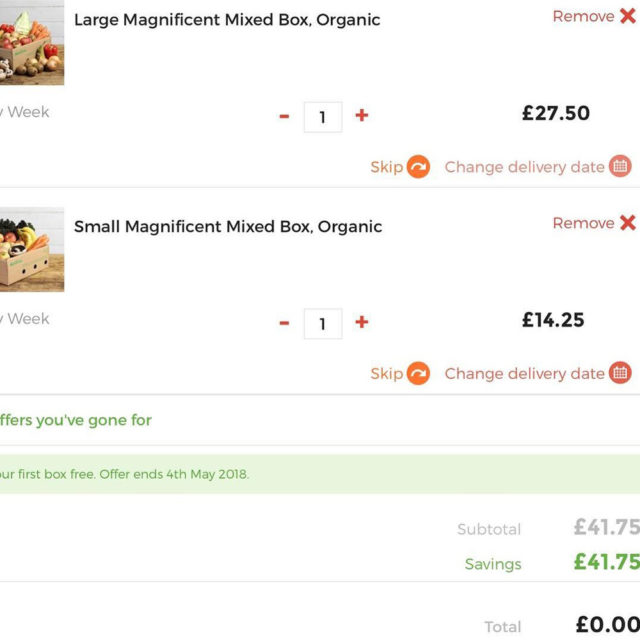640x640 pixels.
Task: Decrease the Large Mixed Box quantity with minus
Action: (284, 117)
